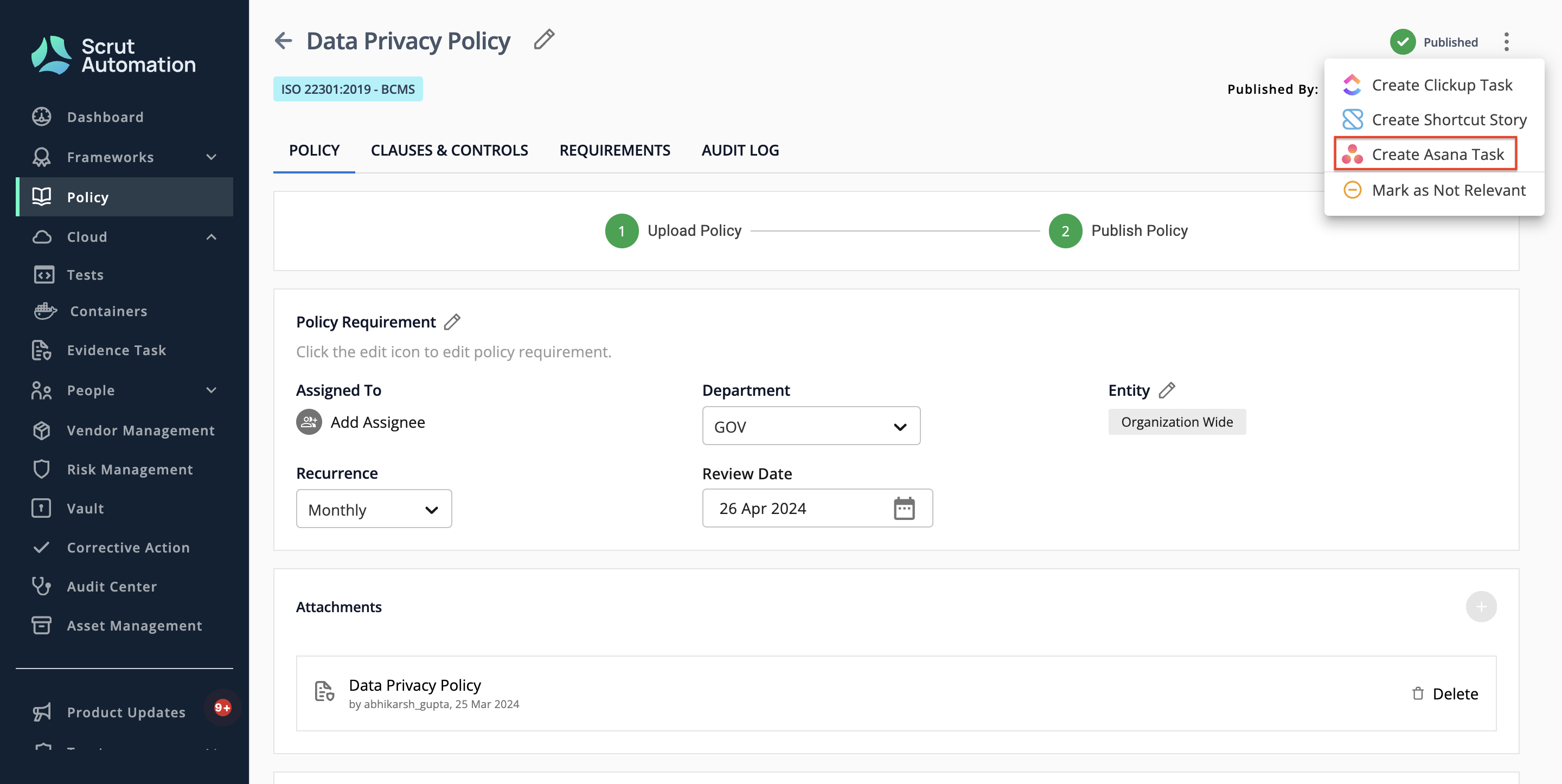This screenshot has height=784, width=1562.
Task: Open the Review Date calendar icon
Action: [904, 508]
